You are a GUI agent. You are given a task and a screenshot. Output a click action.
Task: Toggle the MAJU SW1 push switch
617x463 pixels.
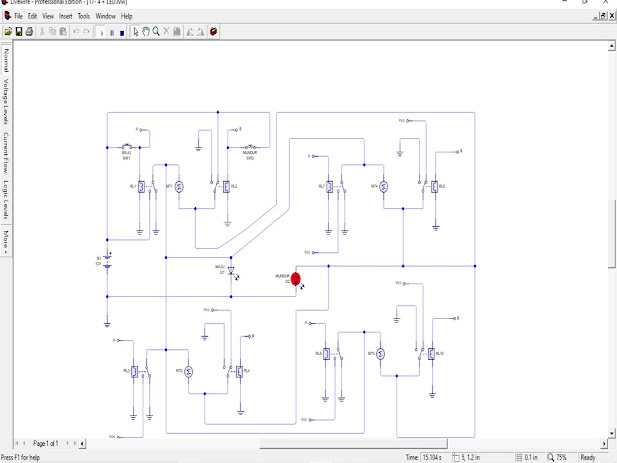126,147
